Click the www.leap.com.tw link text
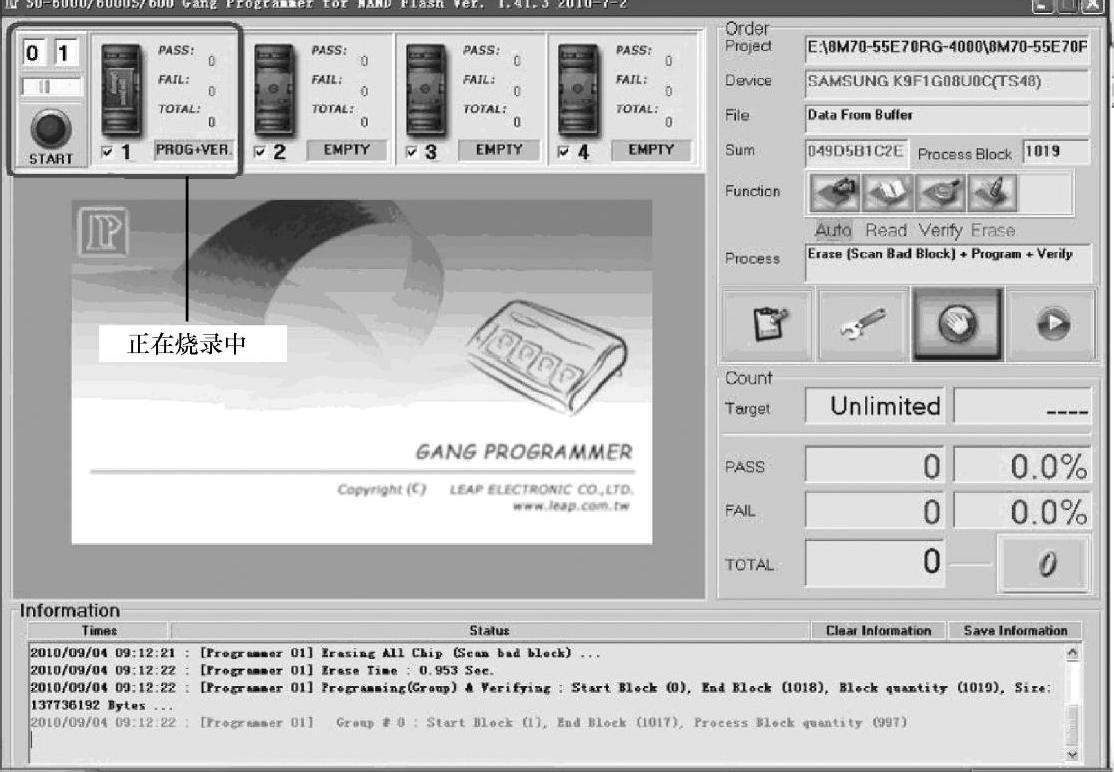This screenshot has height=772, width=1114. [x=571, y=506]
